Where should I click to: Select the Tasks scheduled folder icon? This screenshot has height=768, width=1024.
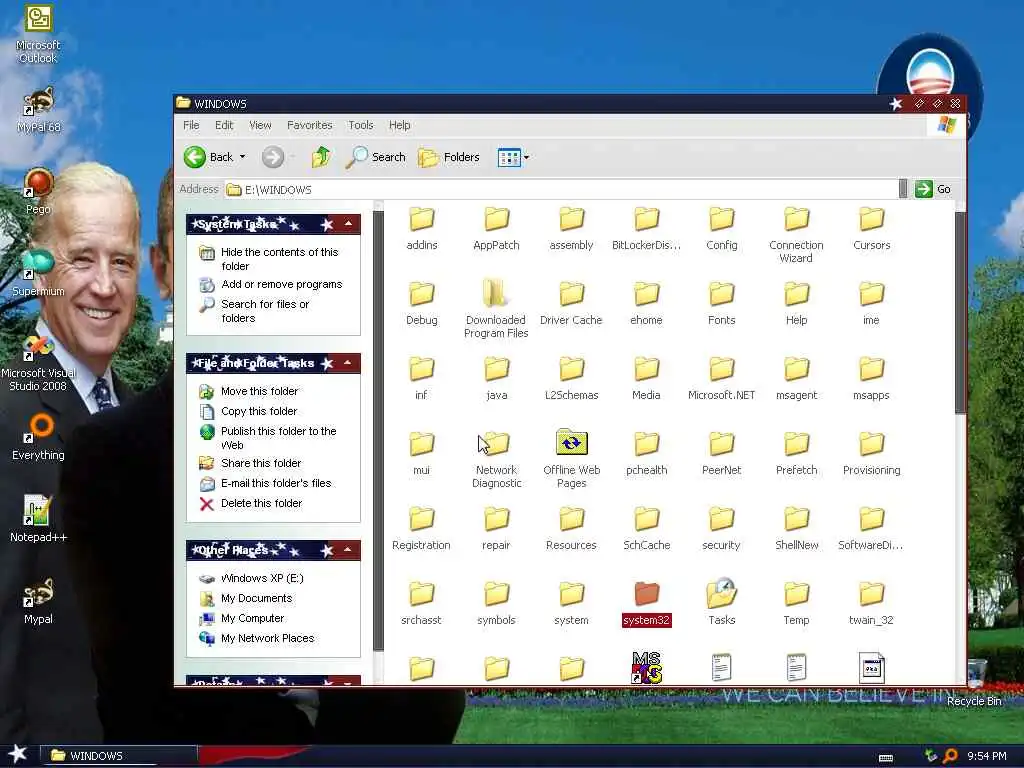[x=722, y=601]
